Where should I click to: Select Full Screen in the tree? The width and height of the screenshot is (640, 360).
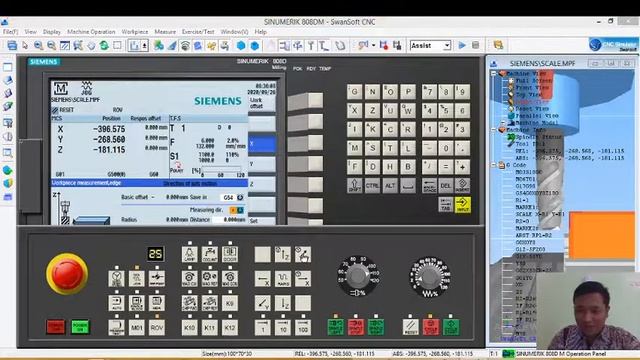[x=533, y=81]
